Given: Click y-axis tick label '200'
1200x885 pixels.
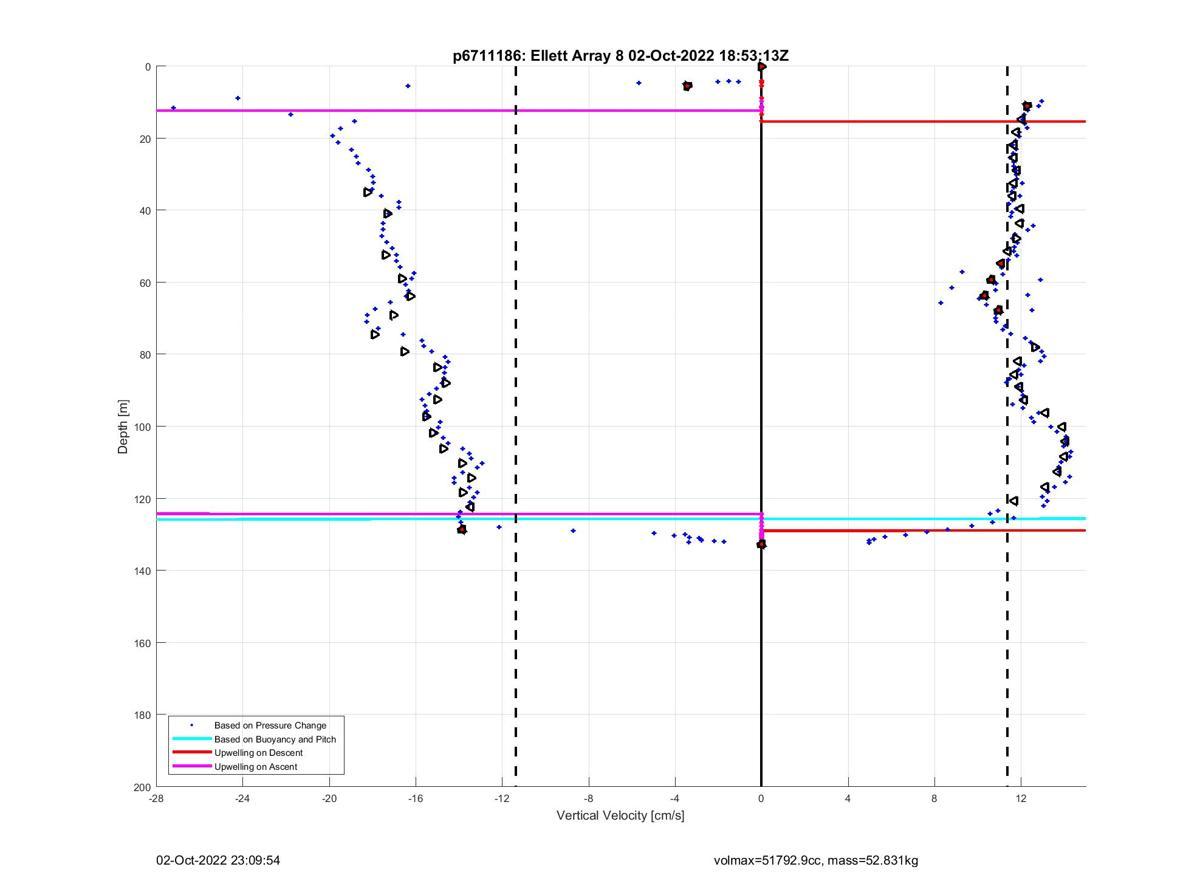Looking at the screenshot, I should coord(142,787).
